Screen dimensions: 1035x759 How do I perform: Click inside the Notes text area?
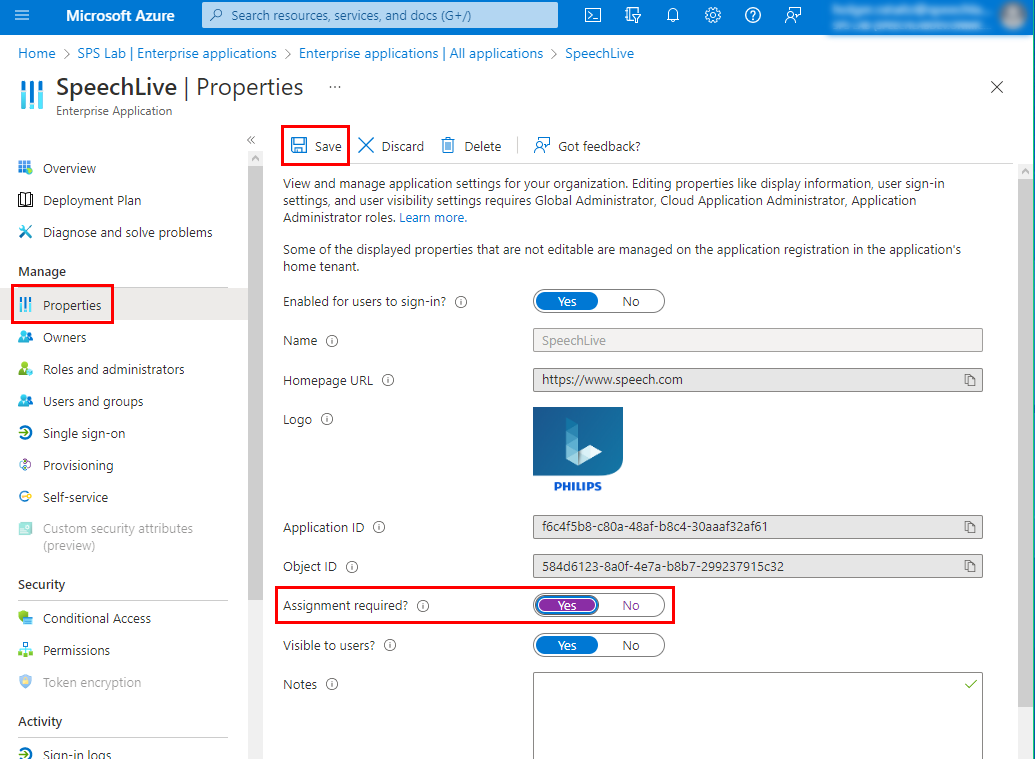pyautogui.click(x=758, y=715)
